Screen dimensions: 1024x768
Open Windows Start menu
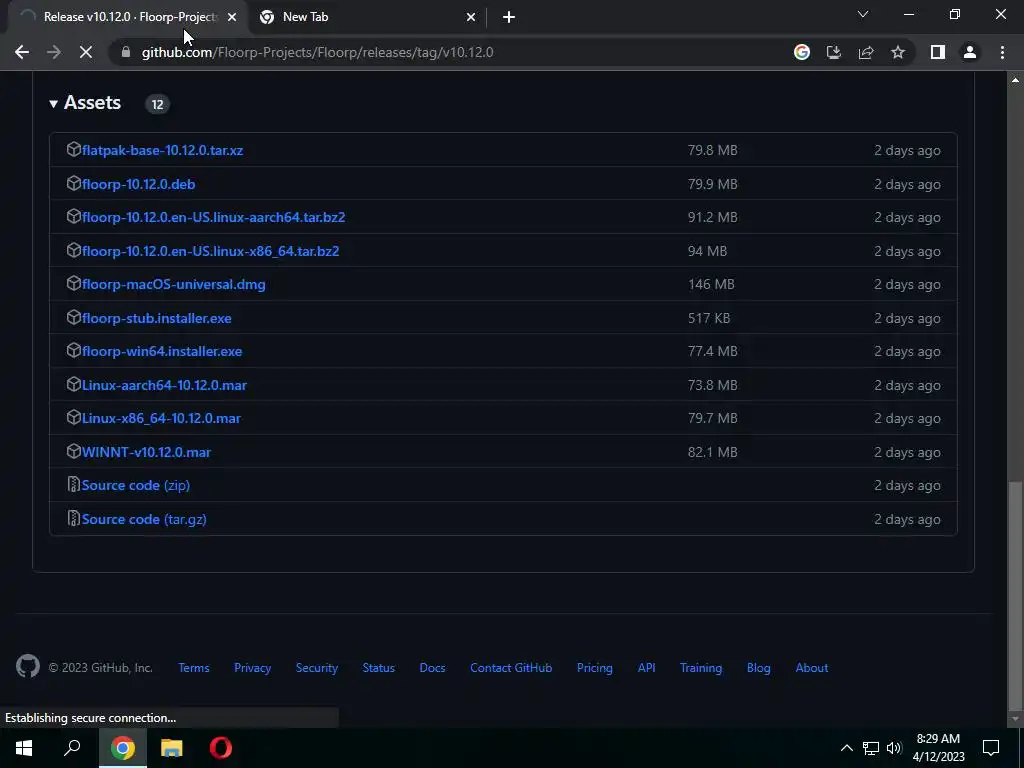[x=24, y=748]
